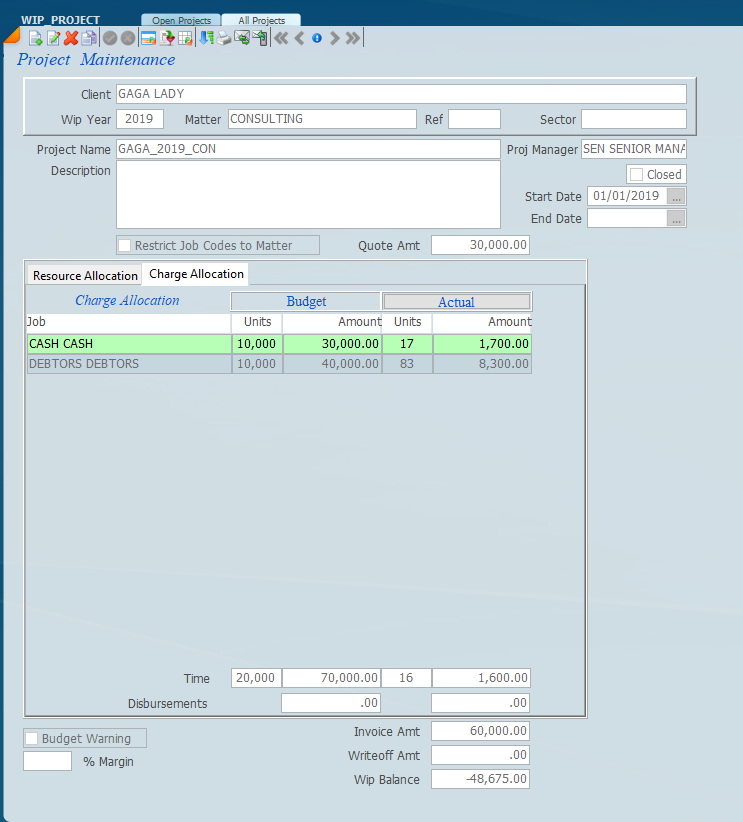This screenshot has width=743, height=822.
Task: Open the Start Date picker button
Action: (x=676, y=196)
